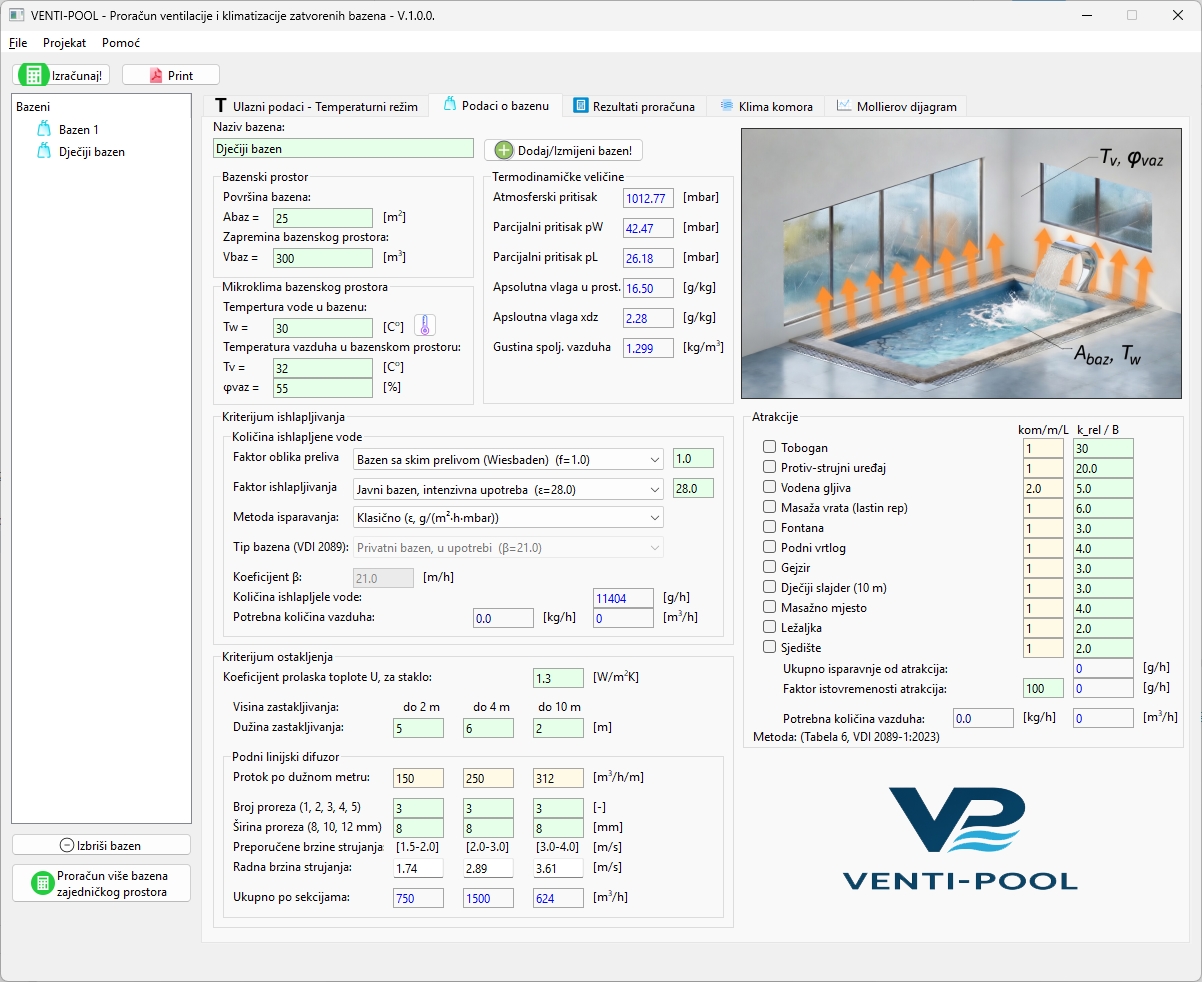This screenshot has height=982, width=1202.
Task: Select the Podaci o bazenu tab
Action: click(x=496, y=105)
